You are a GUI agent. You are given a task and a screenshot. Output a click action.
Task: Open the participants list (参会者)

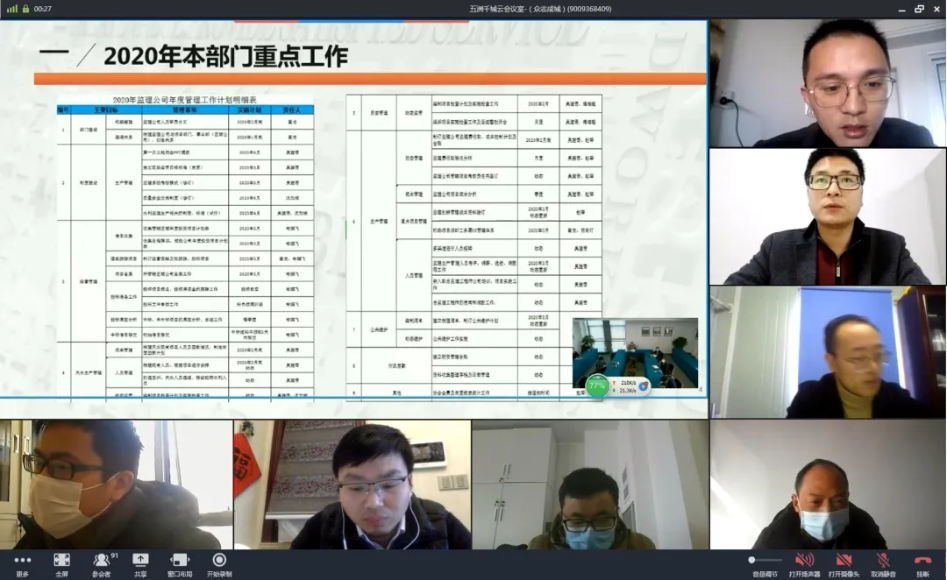tap(101, 562)
